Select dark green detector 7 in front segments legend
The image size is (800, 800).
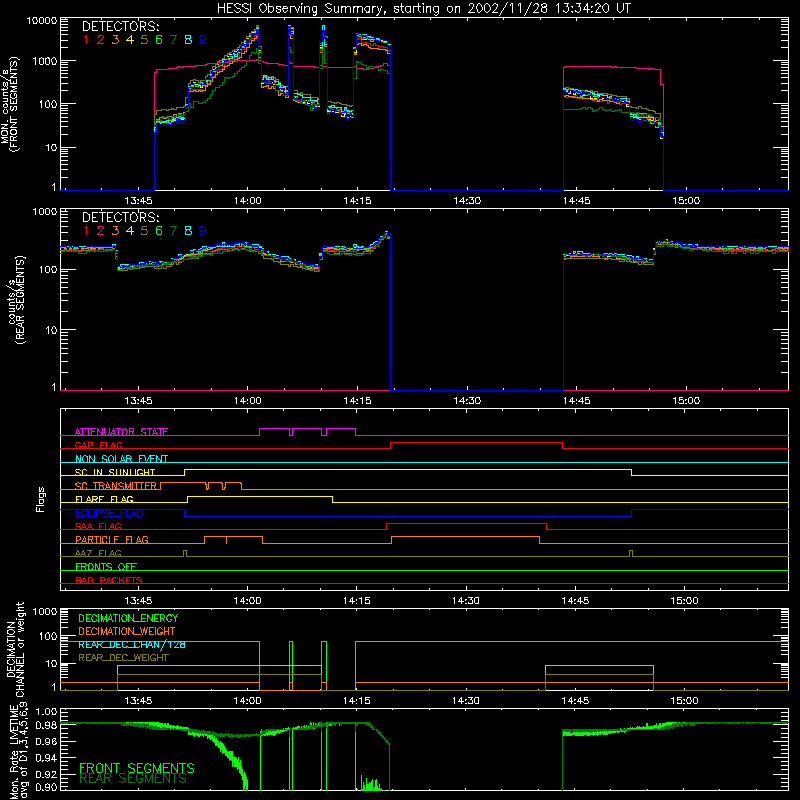(173, 40)
